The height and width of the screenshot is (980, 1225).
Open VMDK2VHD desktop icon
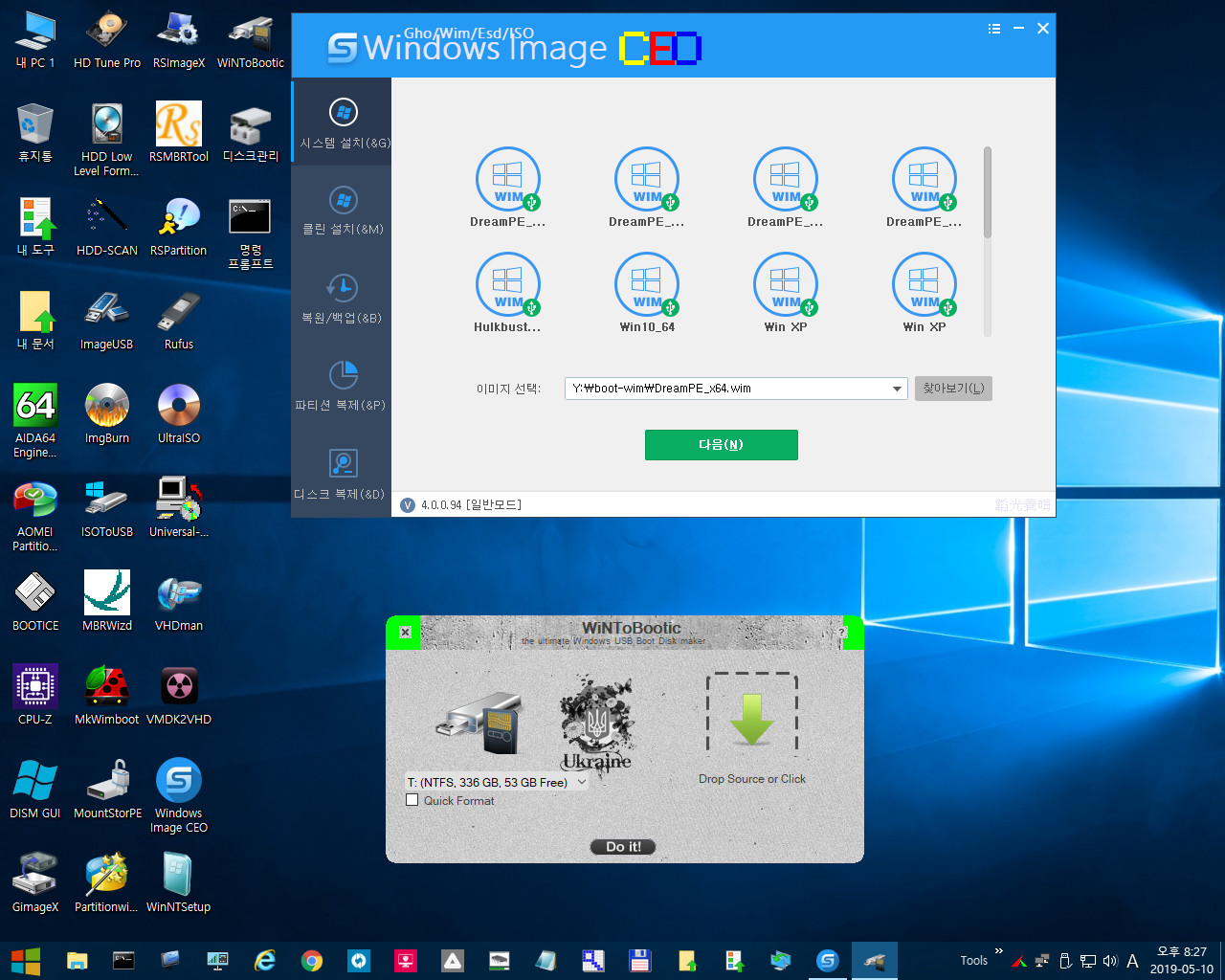[179, 696]
